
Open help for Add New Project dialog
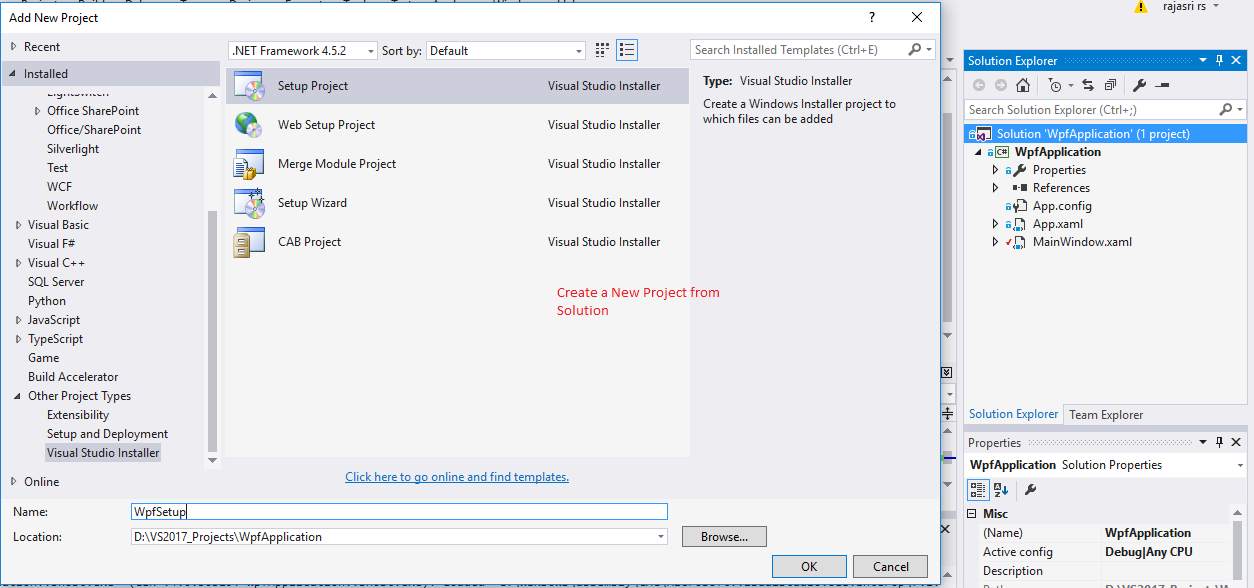pyautogui.click(x=873, y=17)
